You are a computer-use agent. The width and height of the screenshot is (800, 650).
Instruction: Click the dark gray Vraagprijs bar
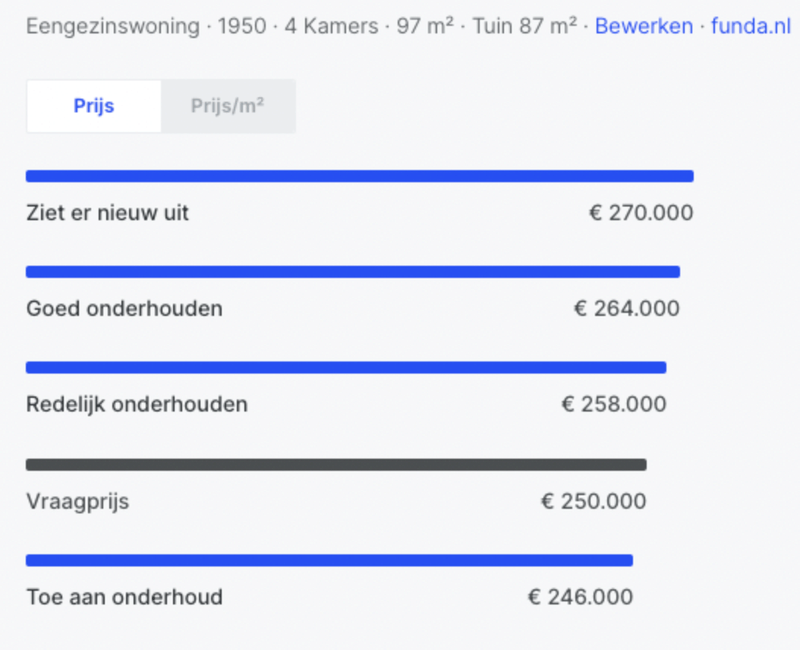(336, 464)
